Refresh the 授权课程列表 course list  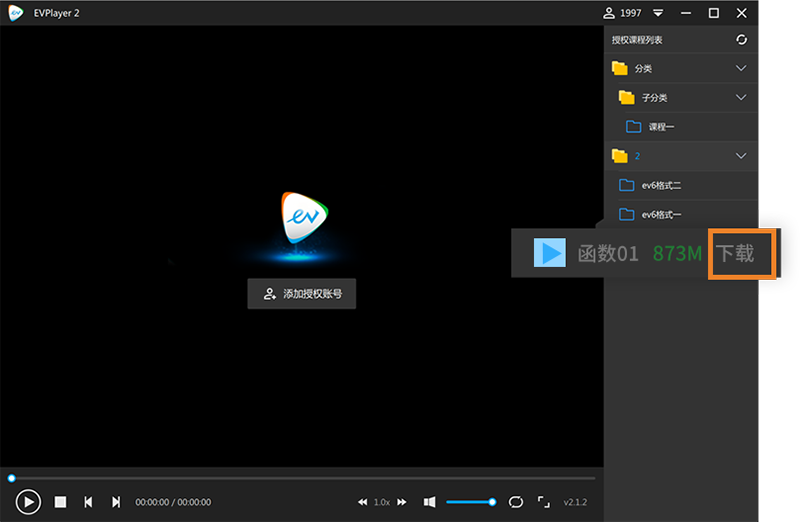(741, 40)
